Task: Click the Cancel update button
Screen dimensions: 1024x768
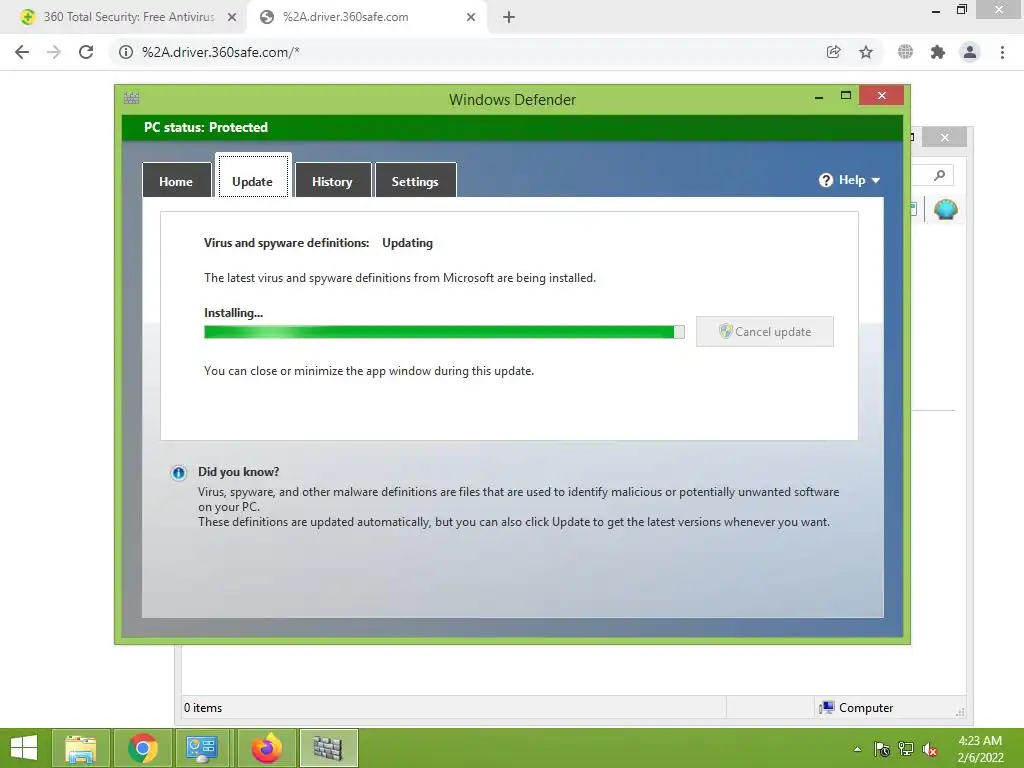Action: pos(765,331)
